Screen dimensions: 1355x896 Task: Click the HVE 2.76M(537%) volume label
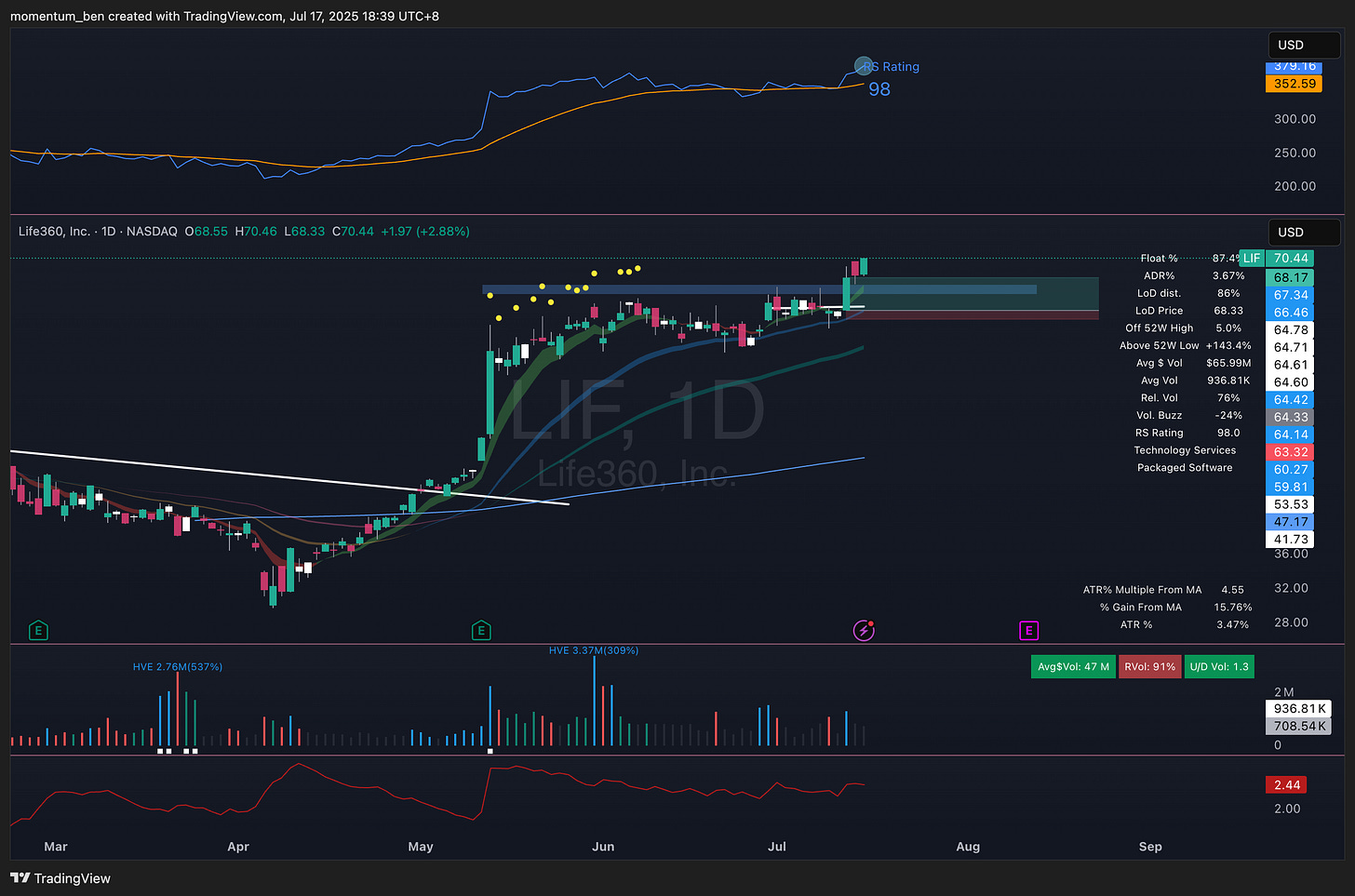pyautogui.click(x=177, y=667)
